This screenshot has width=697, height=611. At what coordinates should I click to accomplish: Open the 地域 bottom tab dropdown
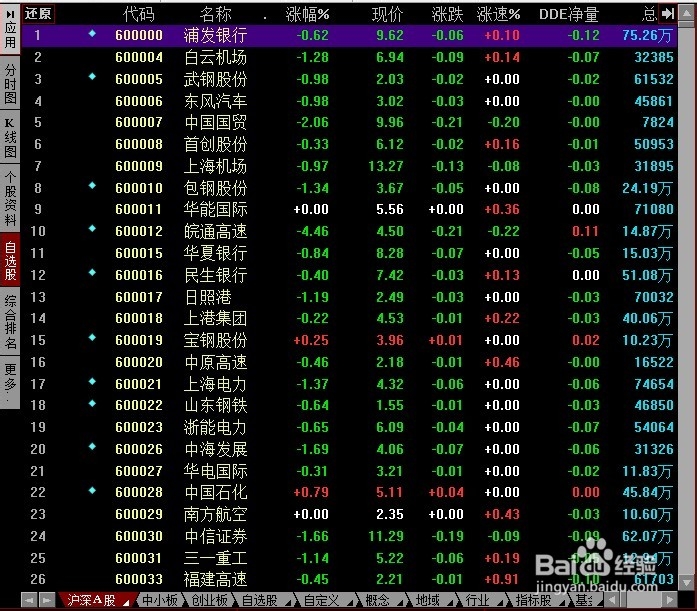[450, 603]
